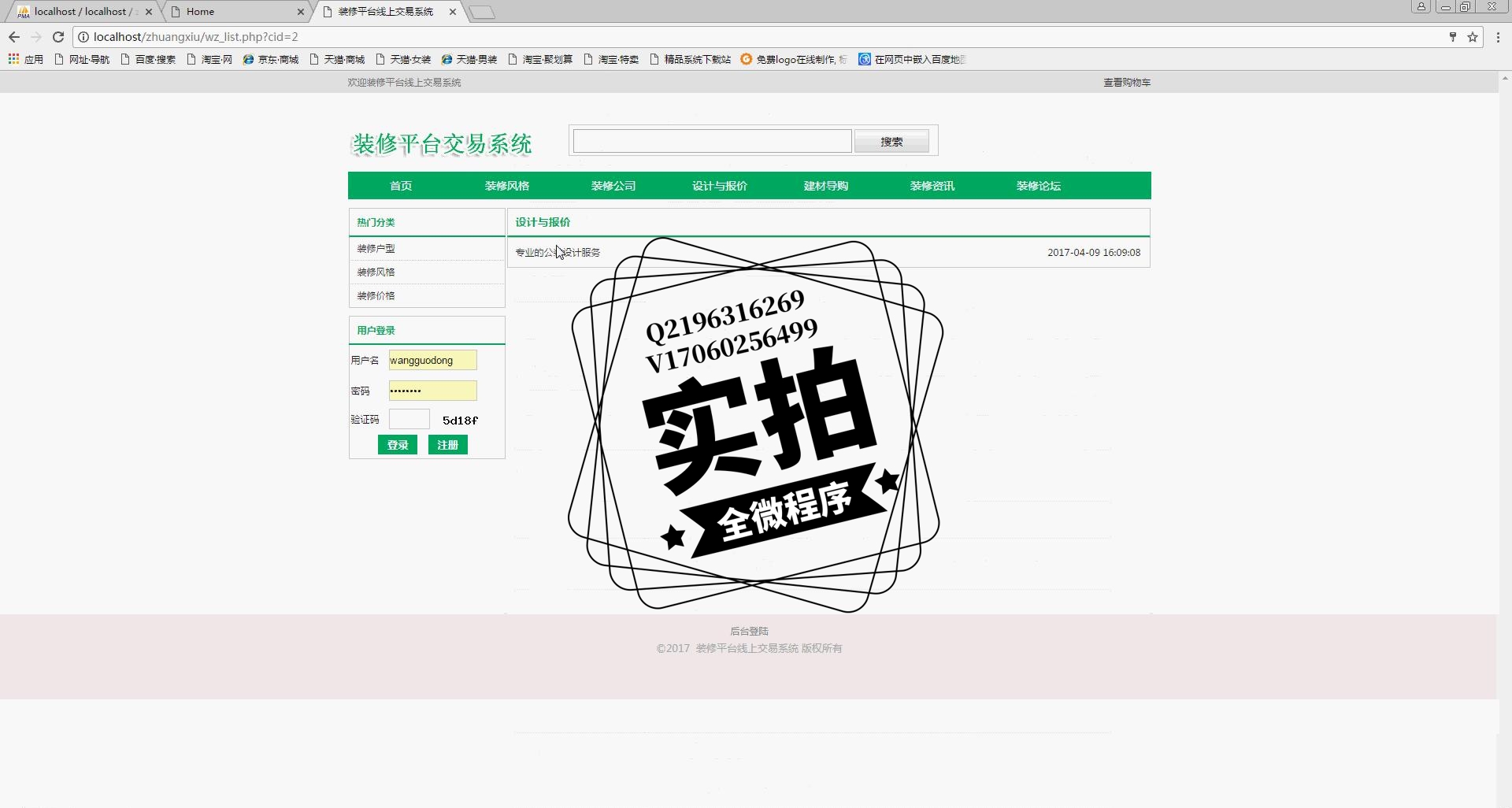Image resolution: width=1512 pixels, height=808 pixels.
Task: Click the 装修平台交易系统 logo
Action: pos(441,144)
